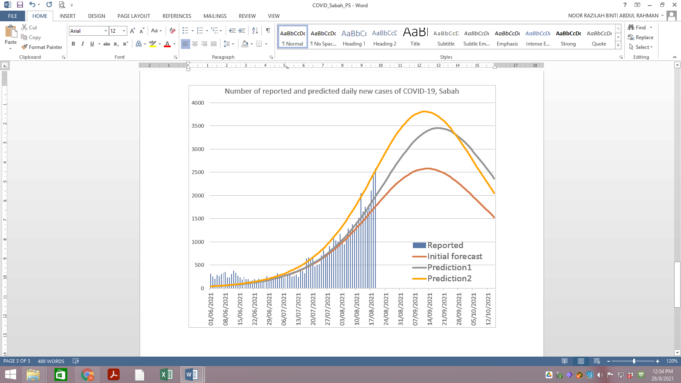
Task: Click the Paste button
Action: point(10,36)
